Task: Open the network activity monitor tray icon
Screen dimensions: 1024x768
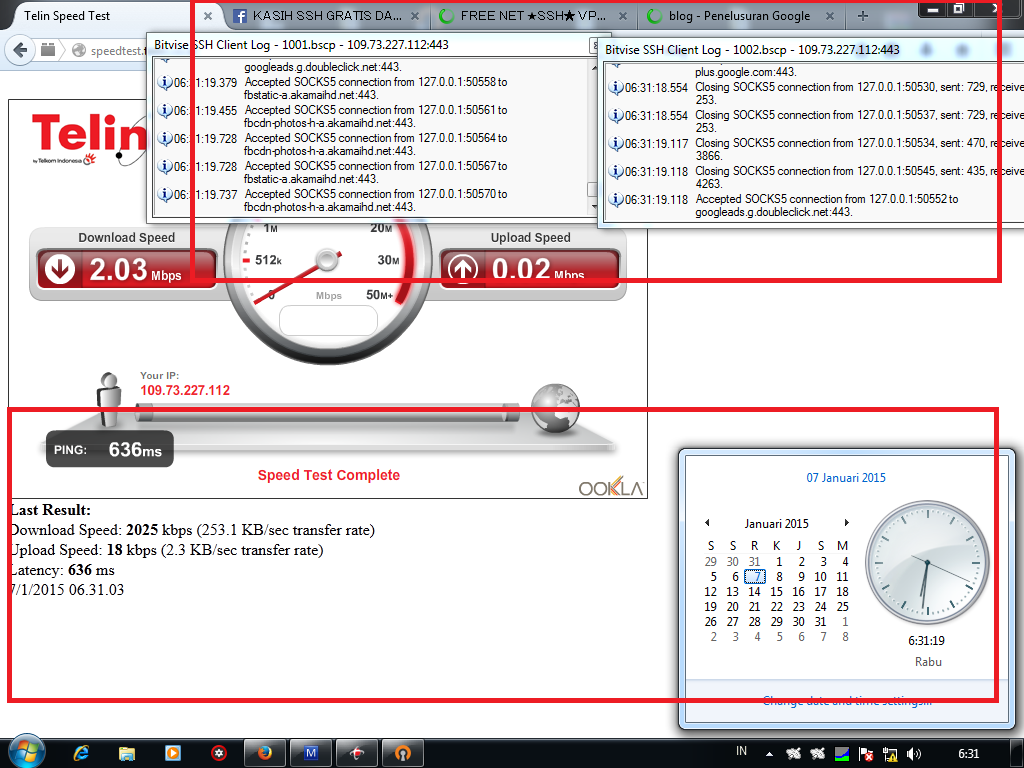Action: pyautogui.click(x=842, y=754)
